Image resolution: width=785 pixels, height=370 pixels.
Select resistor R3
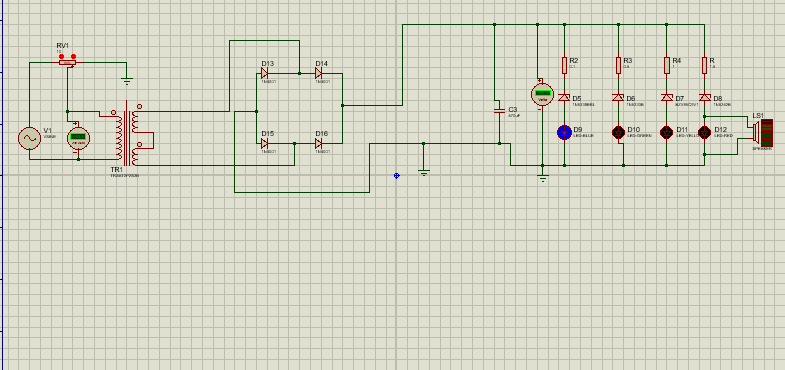(x=618, y=65)
